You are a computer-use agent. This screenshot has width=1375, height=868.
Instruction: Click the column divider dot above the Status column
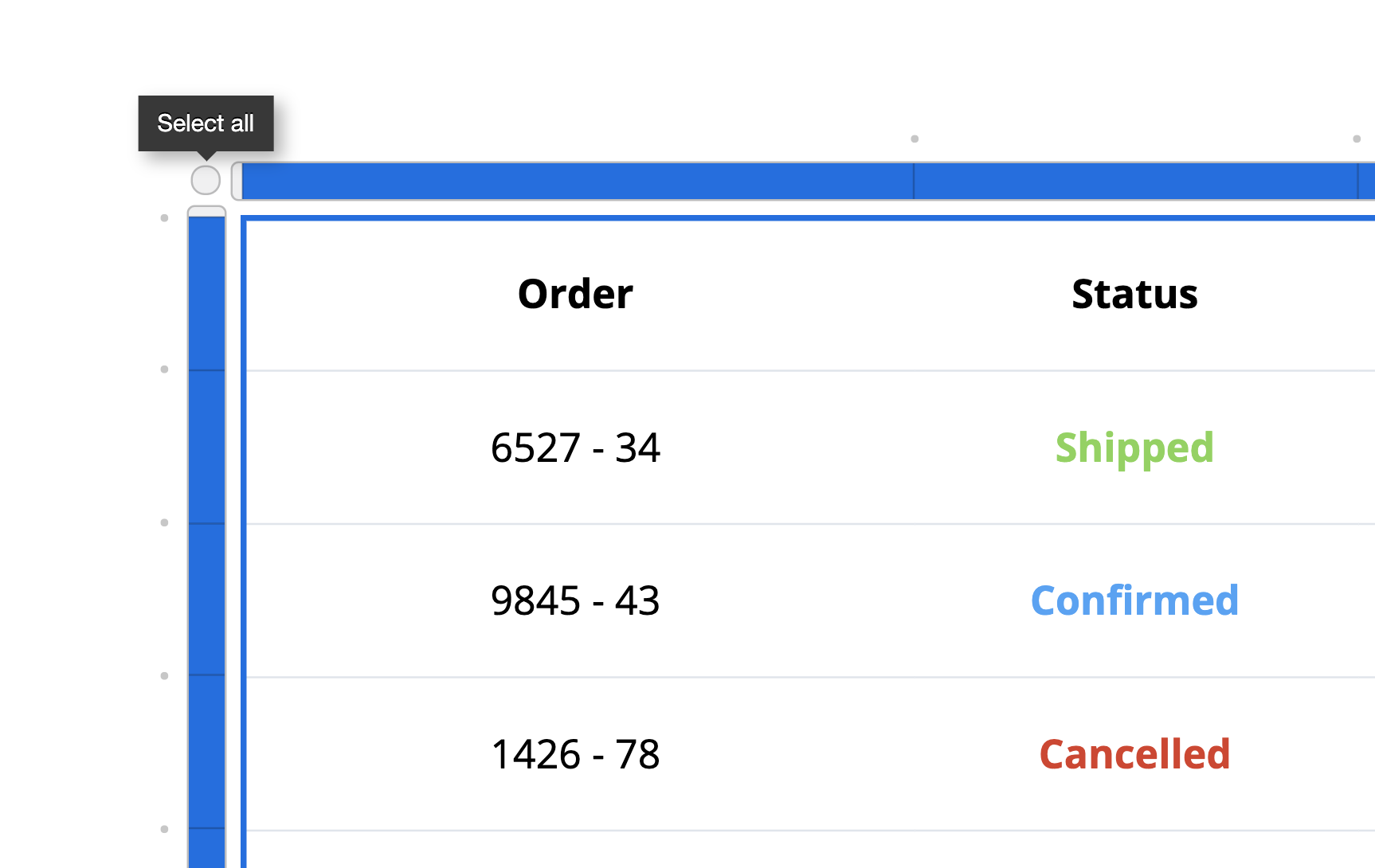(x=914, y=138)
